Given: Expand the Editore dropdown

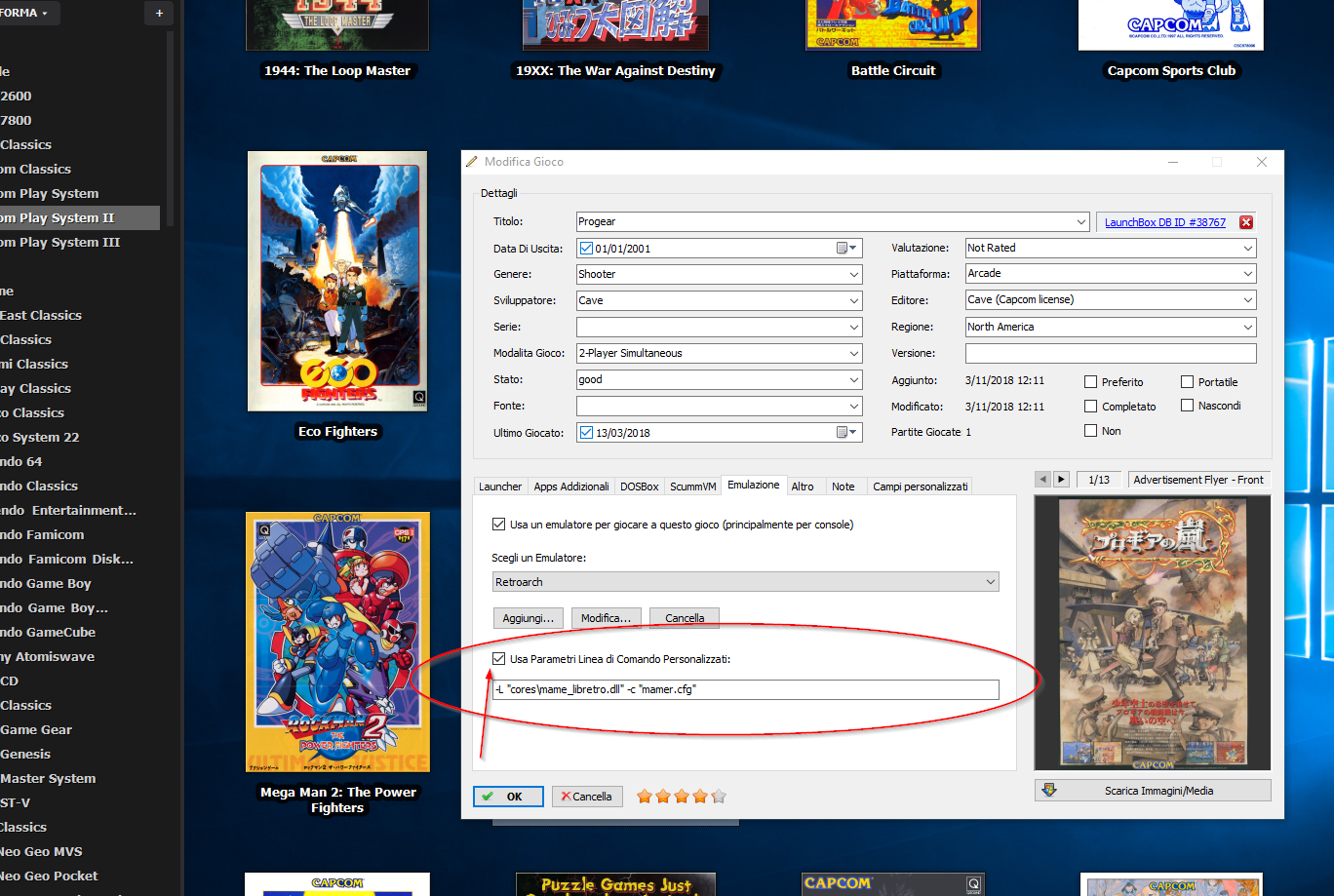Looking at the screenshot, I should [1248, 300].
